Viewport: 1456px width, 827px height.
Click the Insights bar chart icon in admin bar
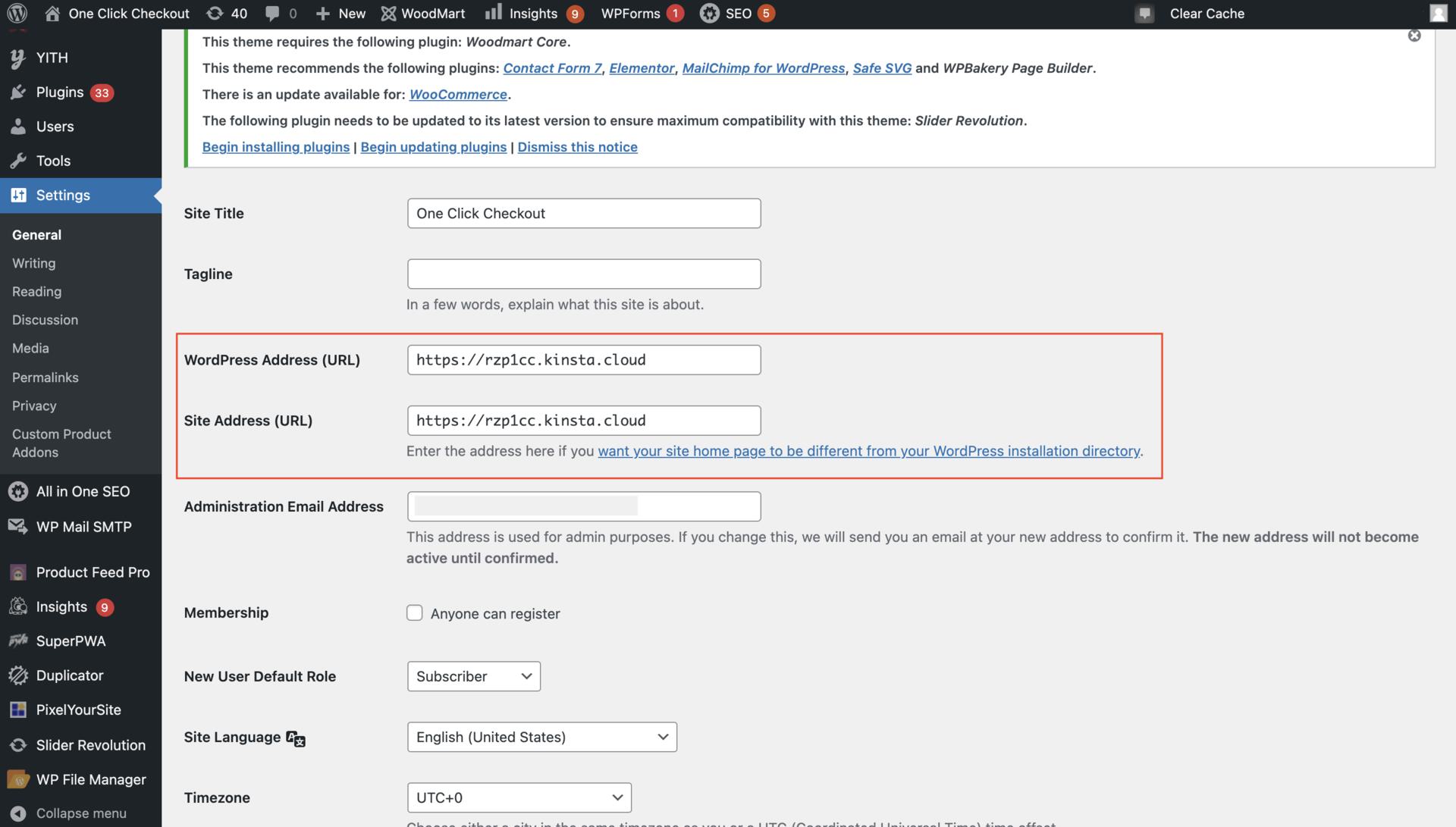pyautogui.click(x=494, y=12)
